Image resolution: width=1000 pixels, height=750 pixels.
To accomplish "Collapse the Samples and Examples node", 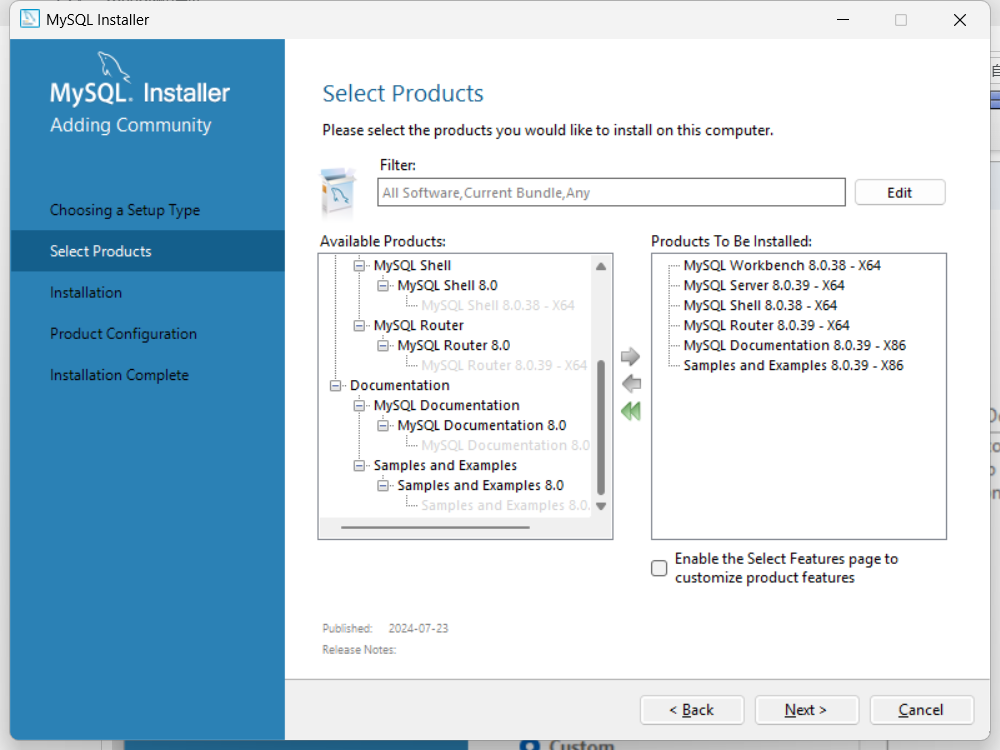I will [x=360, y=465].
